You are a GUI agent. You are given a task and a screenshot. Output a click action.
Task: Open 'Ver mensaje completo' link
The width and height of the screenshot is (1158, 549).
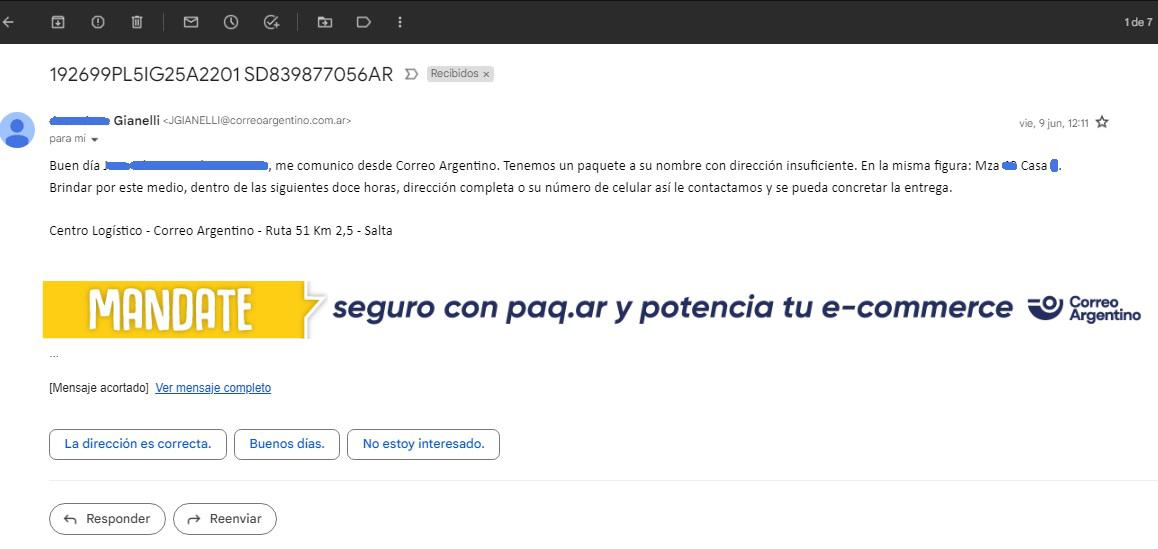[213, 388]
